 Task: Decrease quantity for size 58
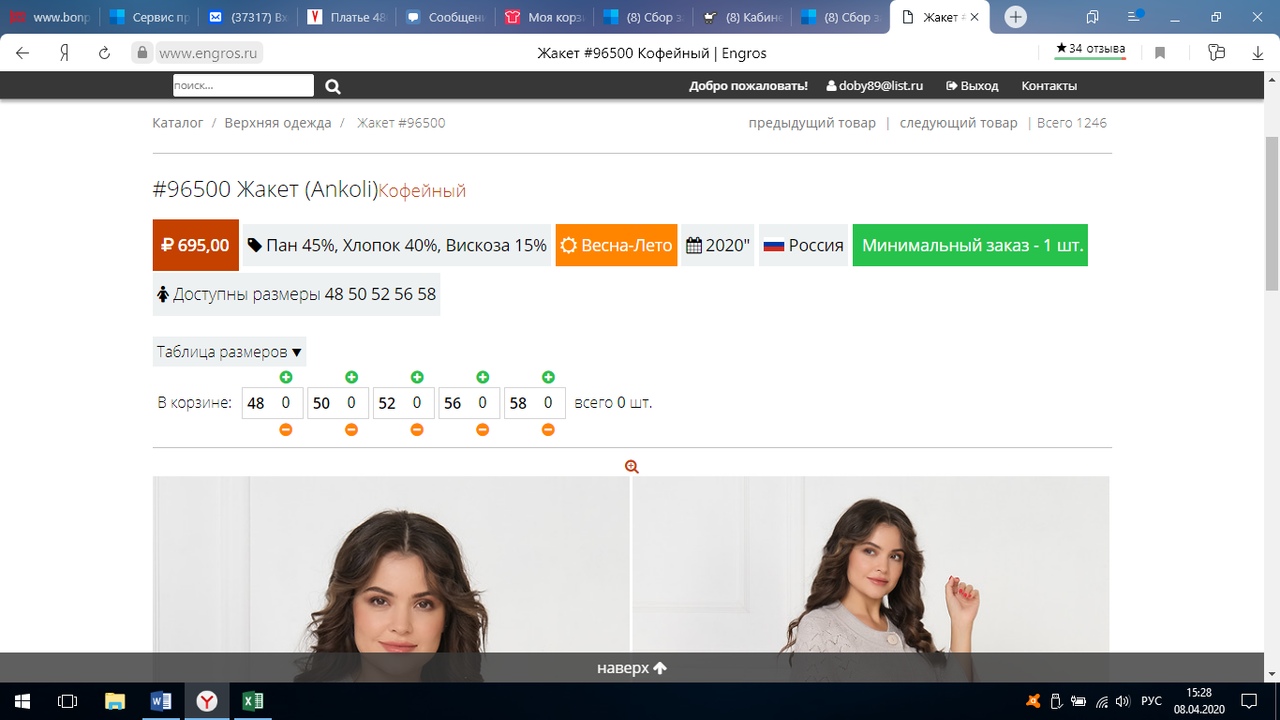click(x=548, y=429)
